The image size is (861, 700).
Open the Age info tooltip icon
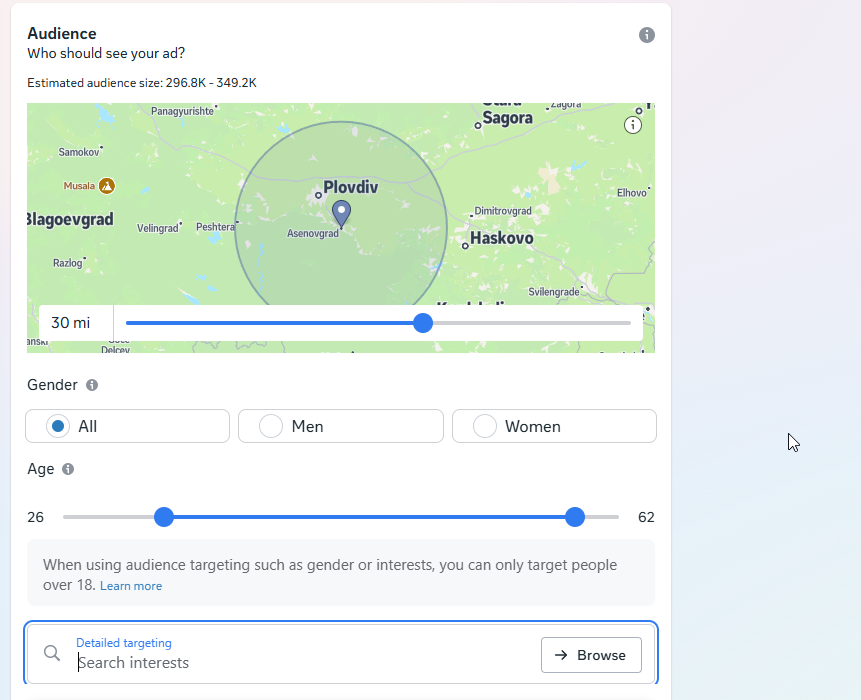click(x=68, y=469)
